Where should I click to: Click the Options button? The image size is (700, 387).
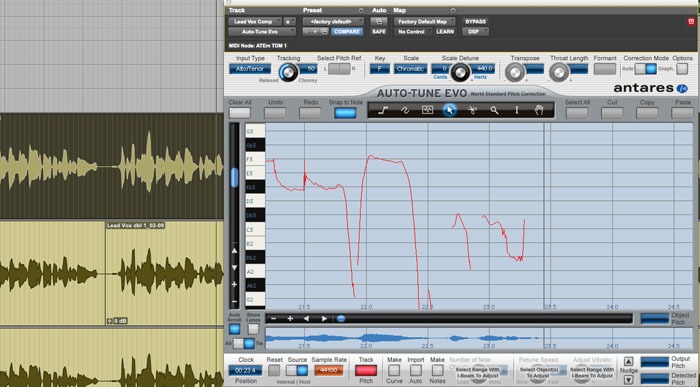(682, 69)
